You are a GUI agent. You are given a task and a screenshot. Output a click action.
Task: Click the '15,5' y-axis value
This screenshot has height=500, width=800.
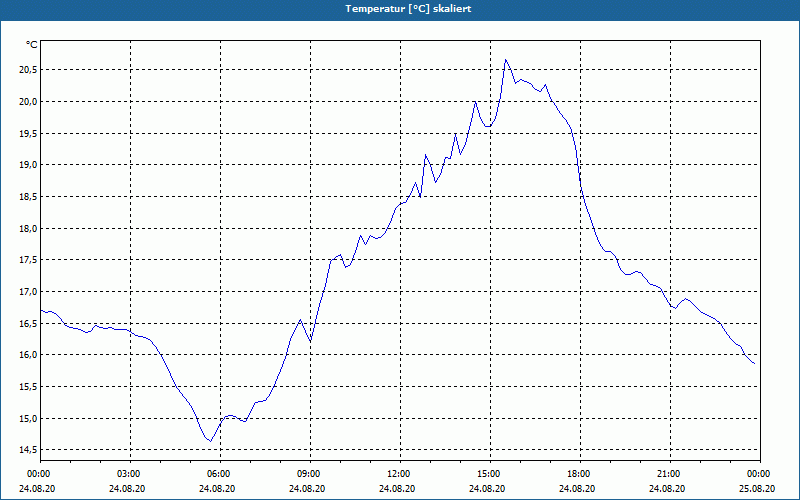[28, 387]
